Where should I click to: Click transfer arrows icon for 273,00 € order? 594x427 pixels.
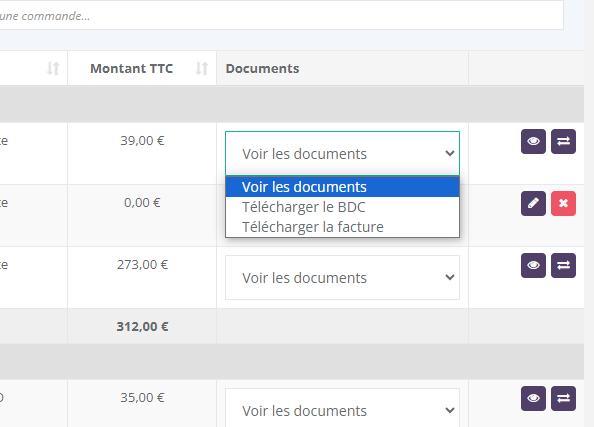coord(563,265)
